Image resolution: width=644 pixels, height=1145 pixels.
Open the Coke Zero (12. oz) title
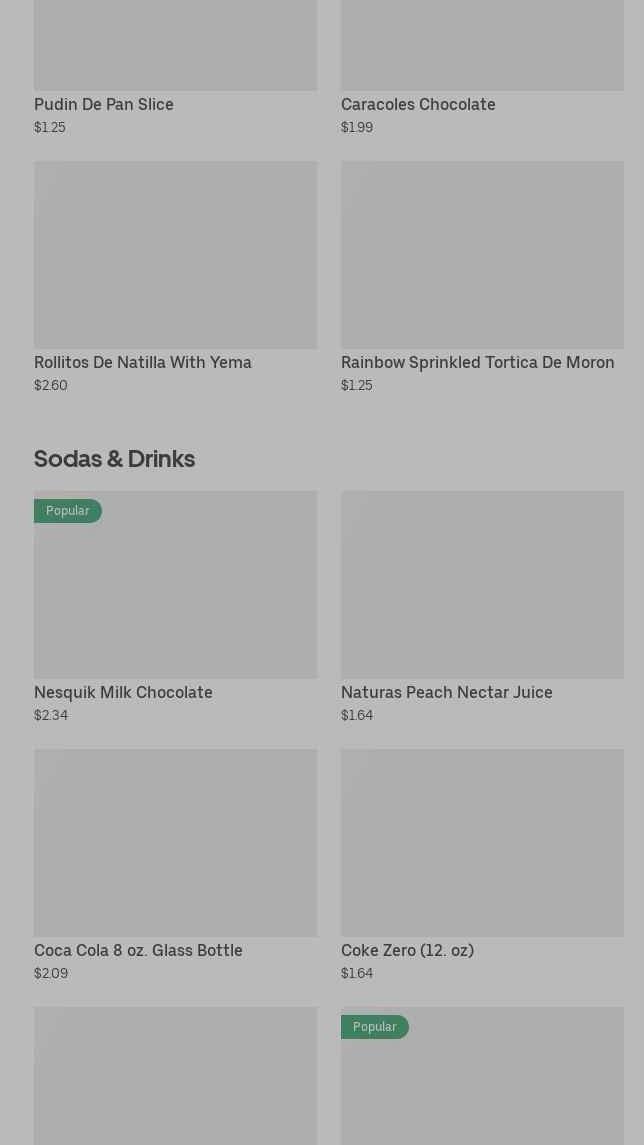click(407, 950)
